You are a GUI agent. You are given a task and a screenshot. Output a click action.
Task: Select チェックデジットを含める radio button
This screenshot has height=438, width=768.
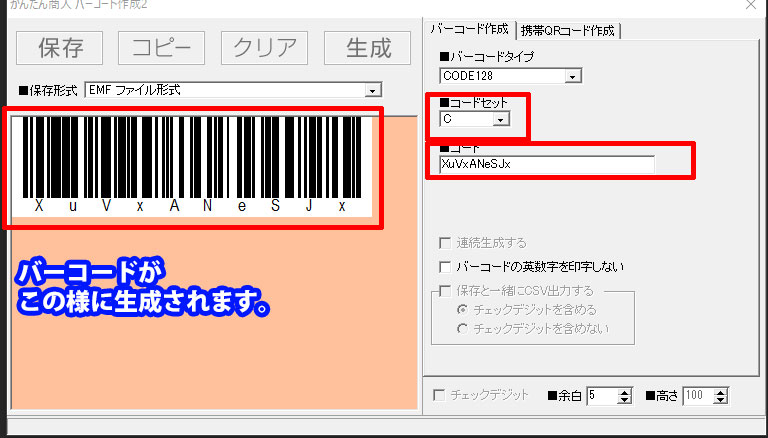pyautogui.click(x=462, y=310)
